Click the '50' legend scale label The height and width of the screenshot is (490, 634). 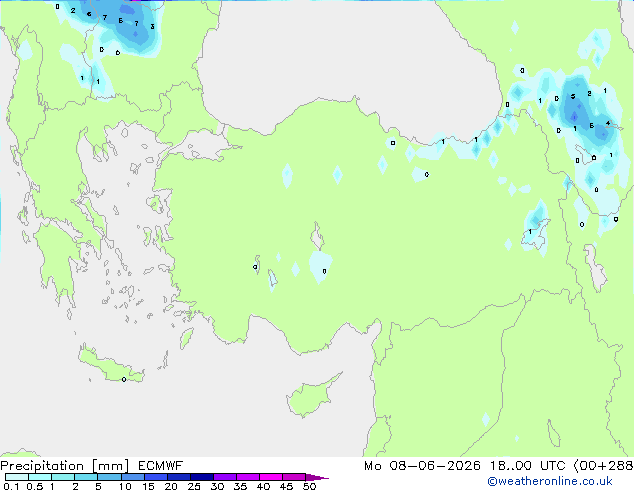click(309, 486)
